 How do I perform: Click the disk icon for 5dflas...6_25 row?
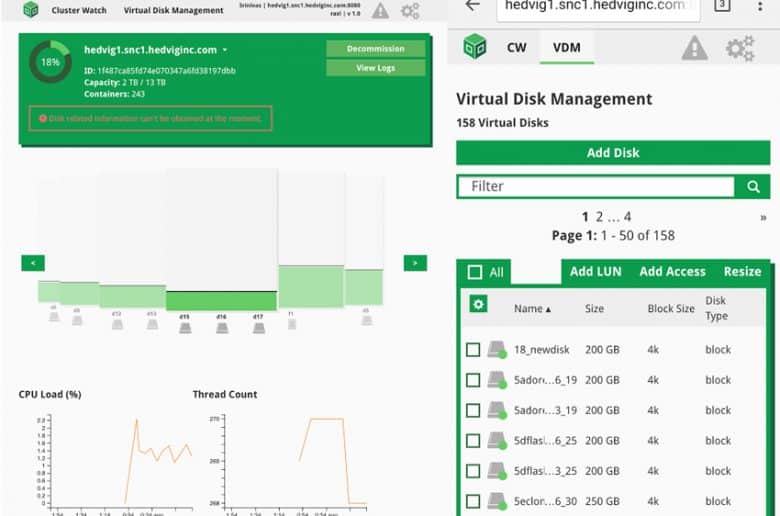[496, 441]
